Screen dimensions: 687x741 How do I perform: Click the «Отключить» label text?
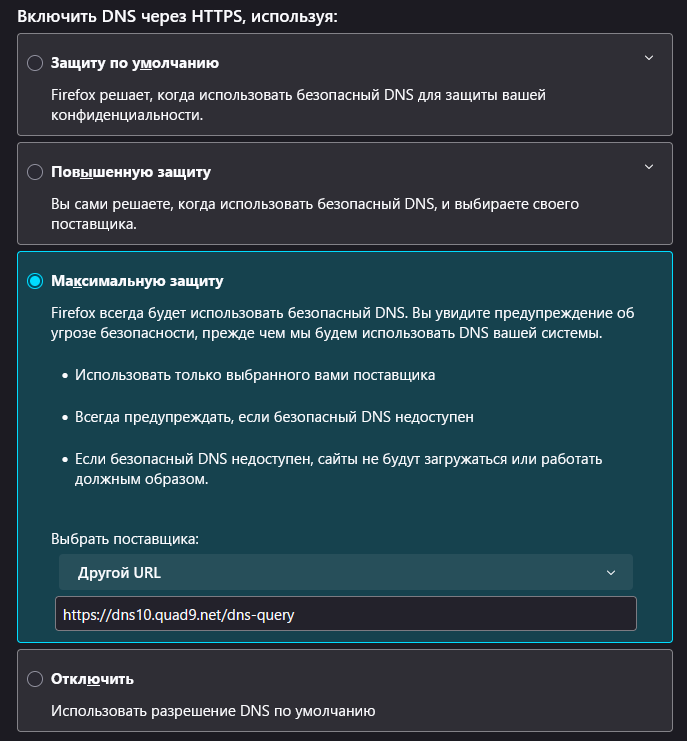[92, 679]
